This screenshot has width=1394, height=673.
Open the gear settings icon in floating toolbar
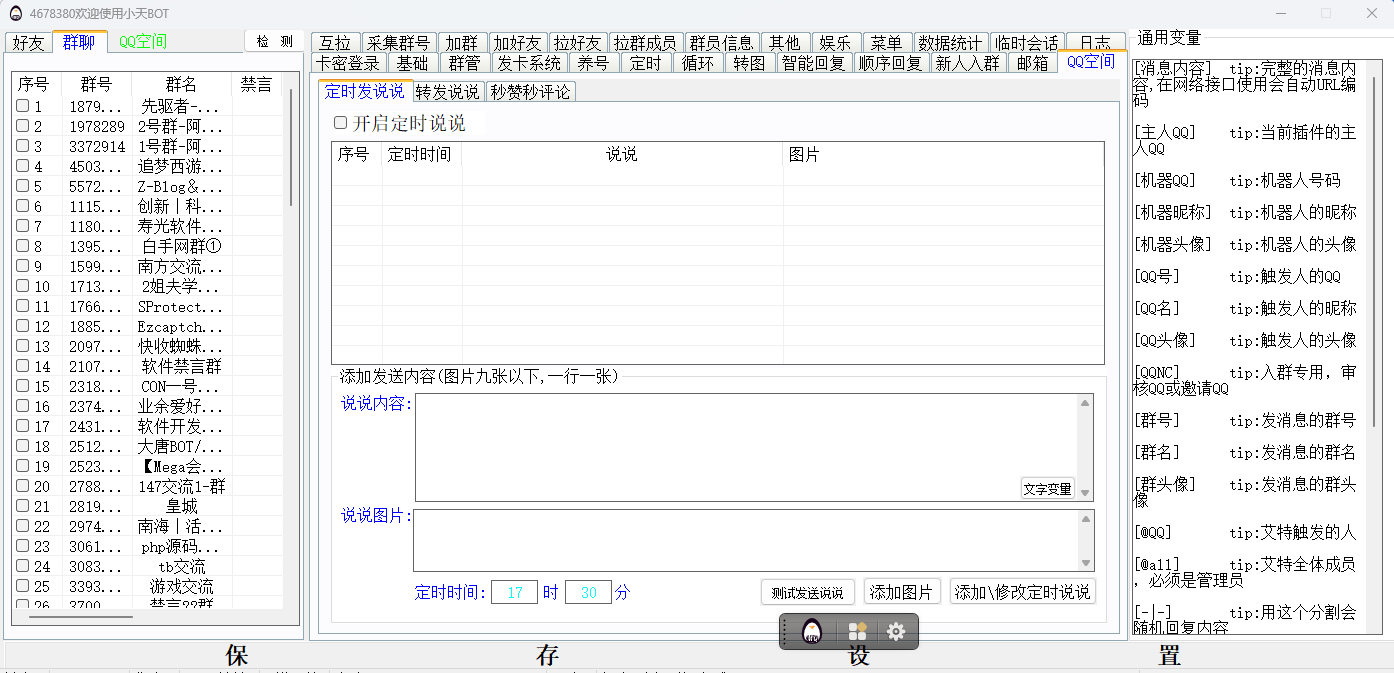pos(896,632)
